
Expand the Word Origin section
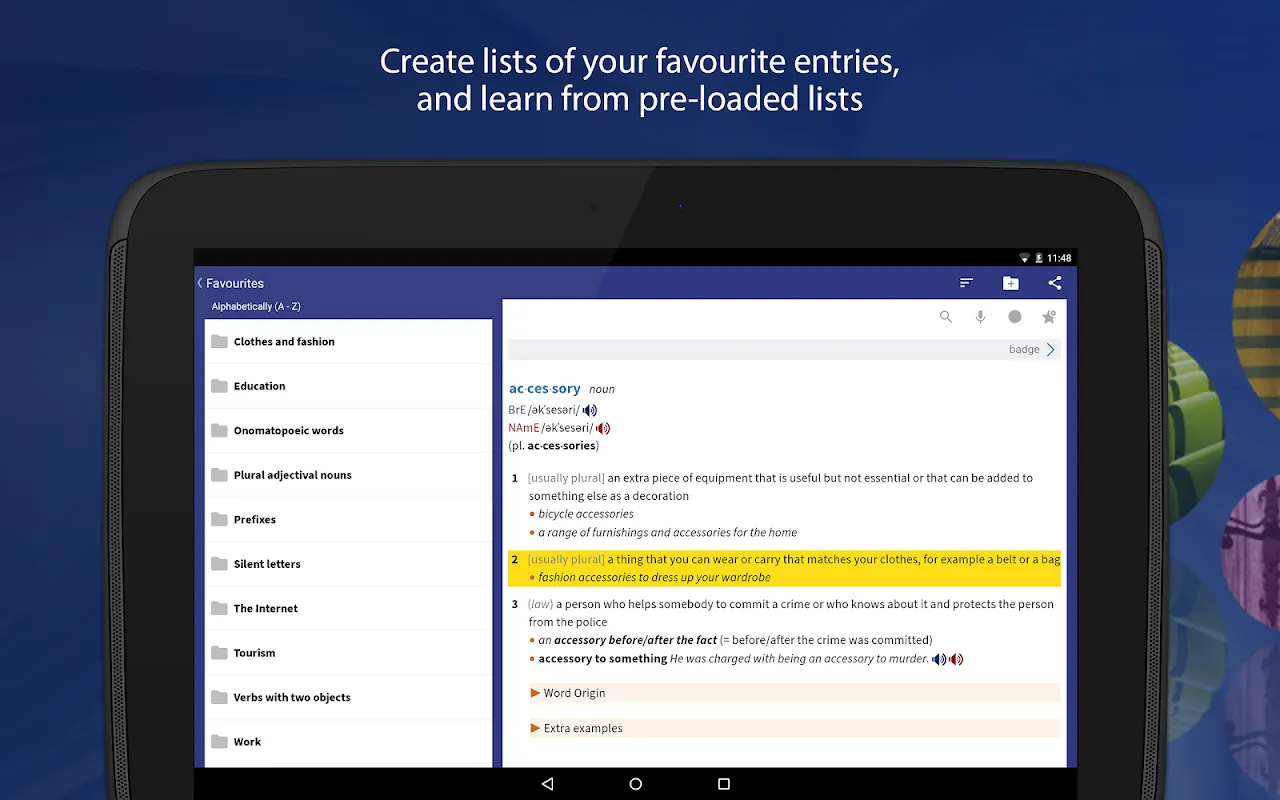794,693
